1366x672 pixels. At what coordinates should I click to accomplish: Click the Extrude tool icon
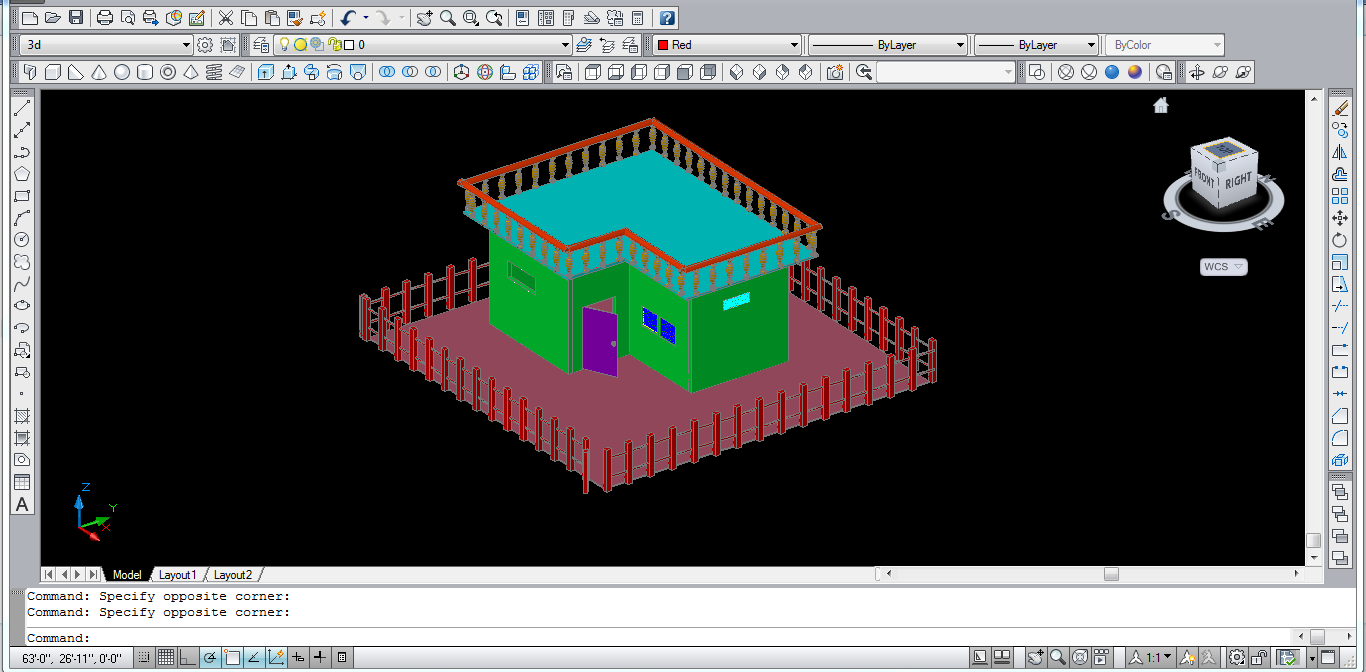point(266,72)
